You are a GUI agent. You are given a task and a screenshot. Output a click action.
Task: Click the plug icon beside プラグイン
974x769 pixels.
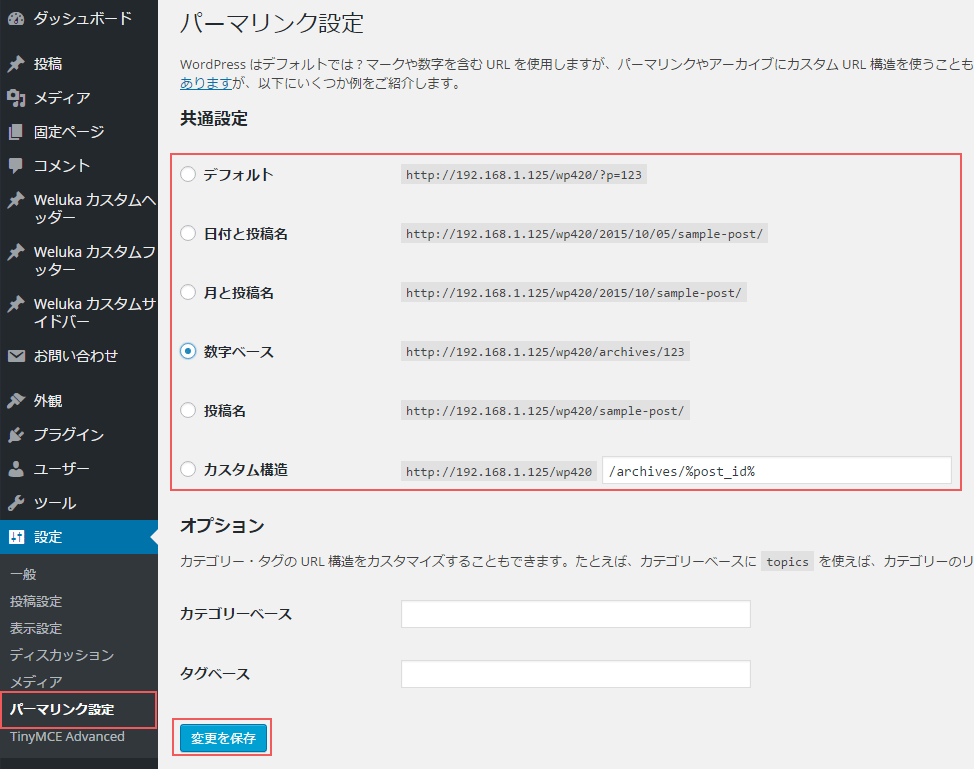pos(16,435)
